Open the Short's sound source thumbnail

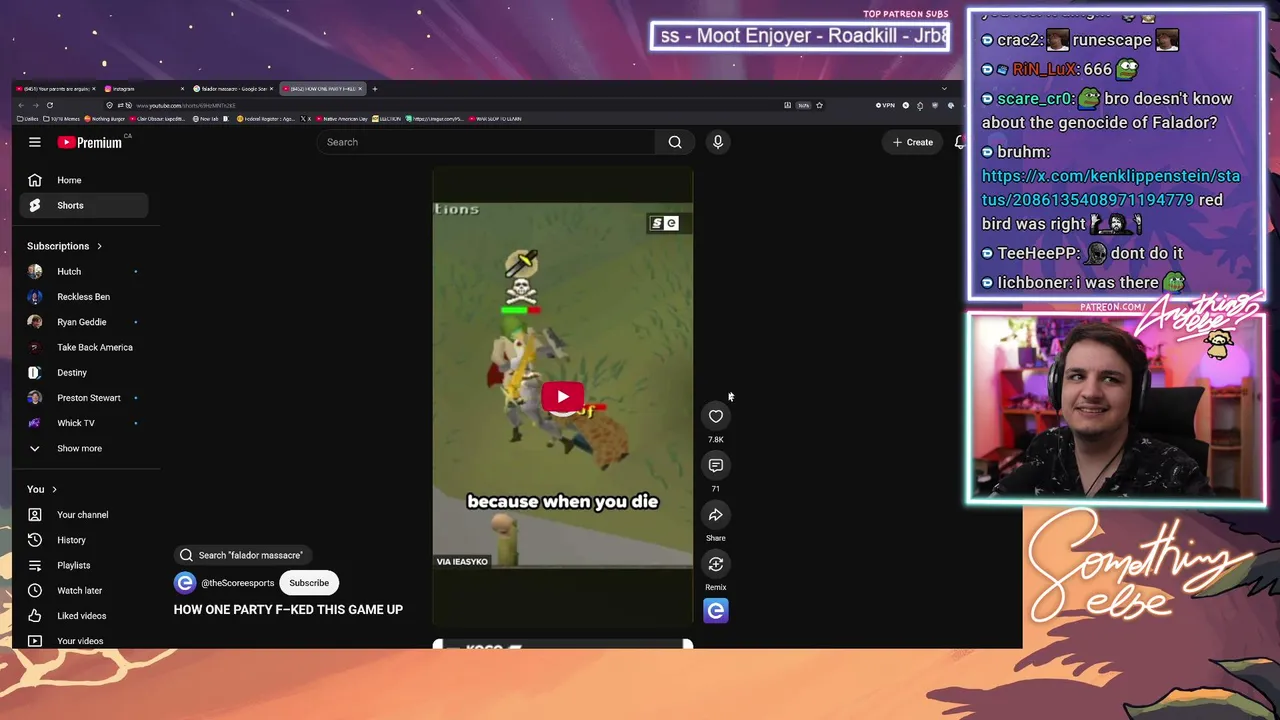pyautogui.click(x=716, y=610)
